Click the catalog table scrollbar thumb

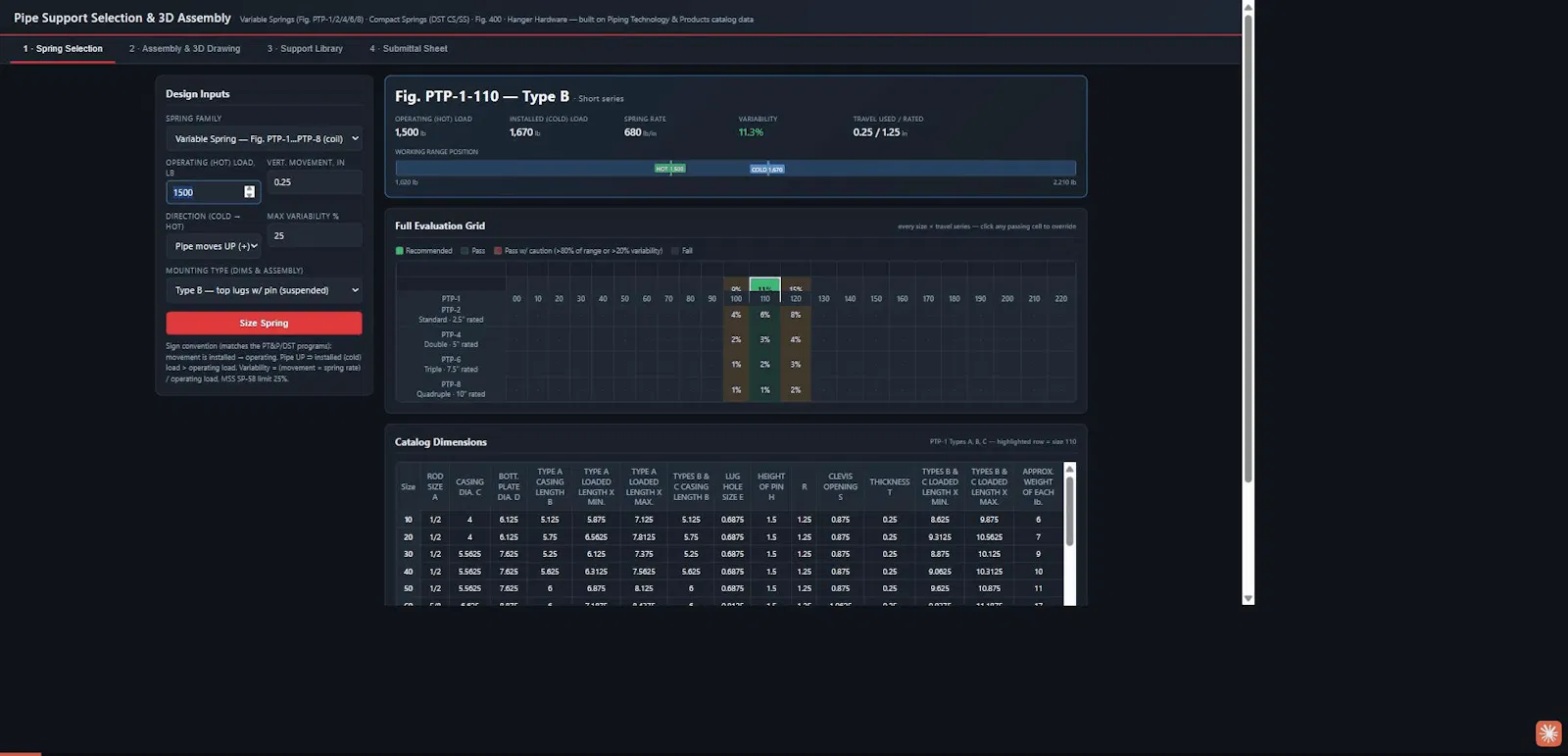1069,511
